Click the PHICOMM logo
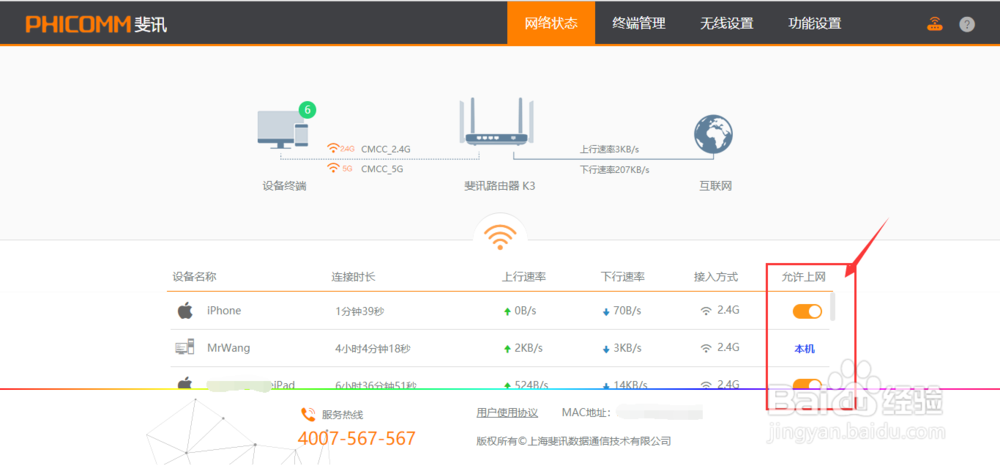Screen dimensions: 1000x466 pos(96,23)
